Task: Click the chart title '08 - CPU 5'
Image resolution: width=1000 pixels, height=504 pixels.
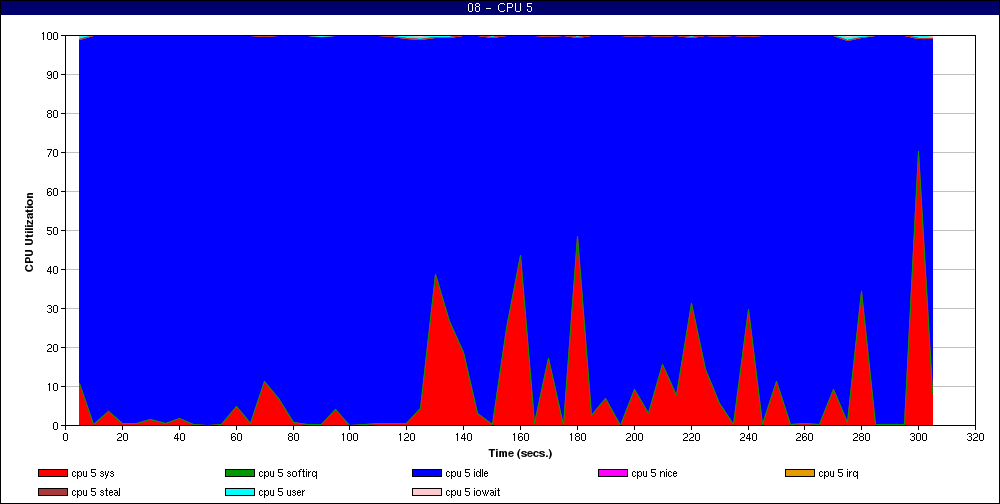Action: [x=499, y=8]
